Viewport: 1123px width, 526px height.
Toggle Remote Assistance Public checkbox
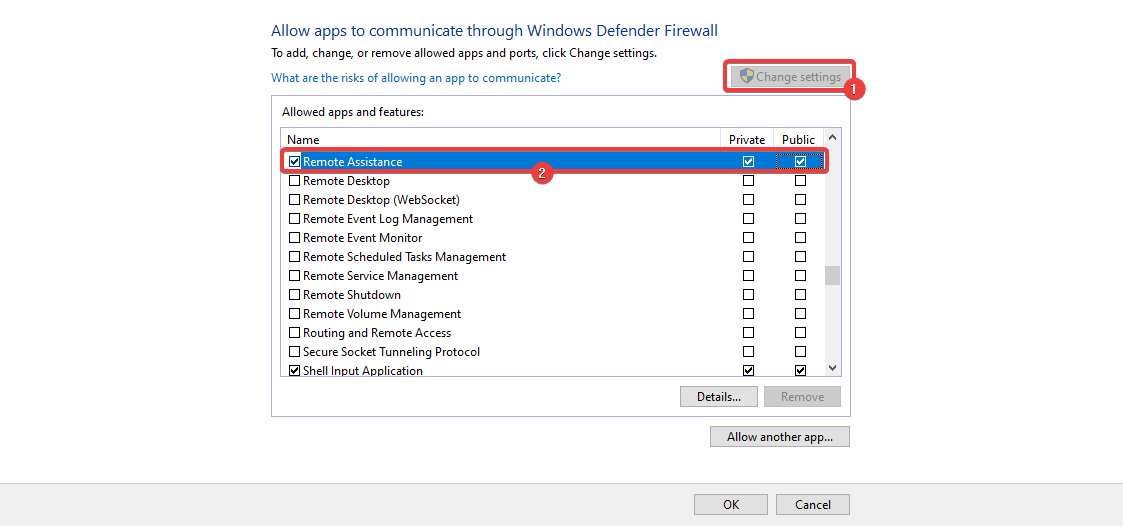[801, 162]
